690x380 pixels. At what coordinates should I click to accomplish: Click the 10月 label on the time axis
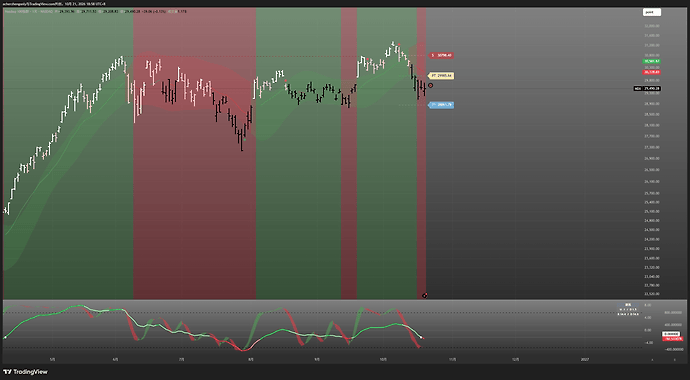pos(383,359)
